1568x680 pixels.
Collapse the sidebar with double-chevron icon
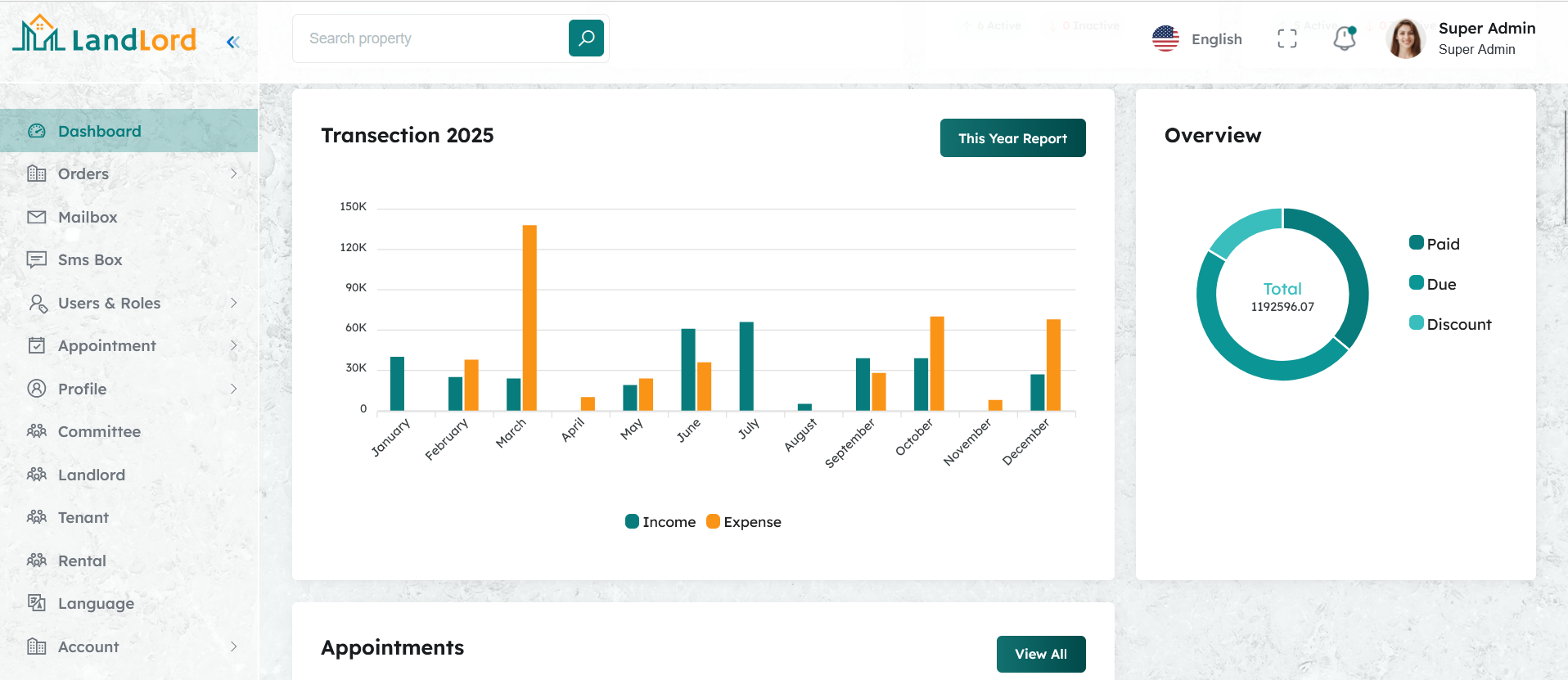point(233,42)
